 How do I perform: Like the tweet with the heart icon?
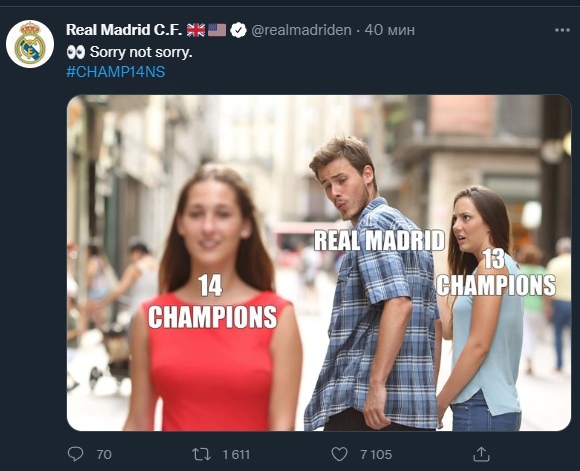339,454
